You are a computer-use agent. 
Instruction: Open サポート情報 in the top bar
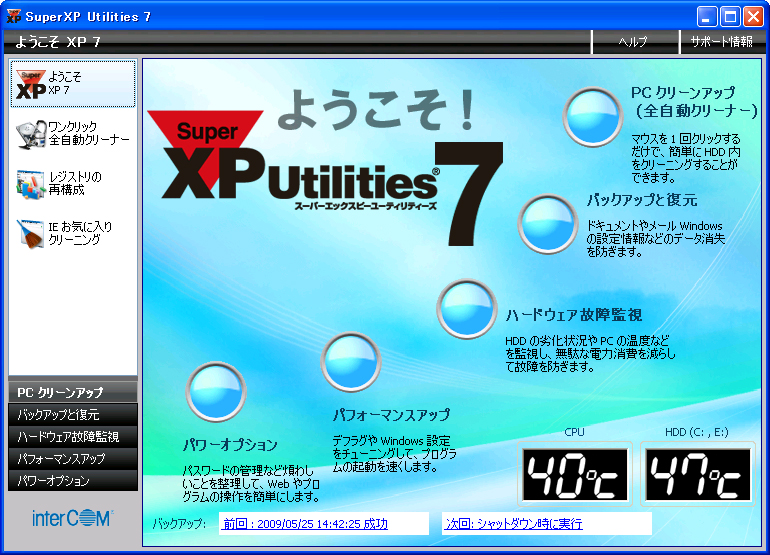coord(721,42)
